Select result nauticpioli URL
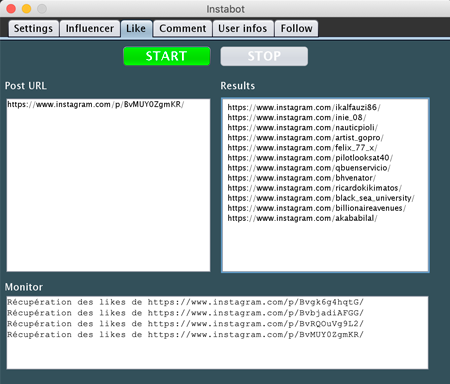The image size is (450, 384). pos(303,127)
